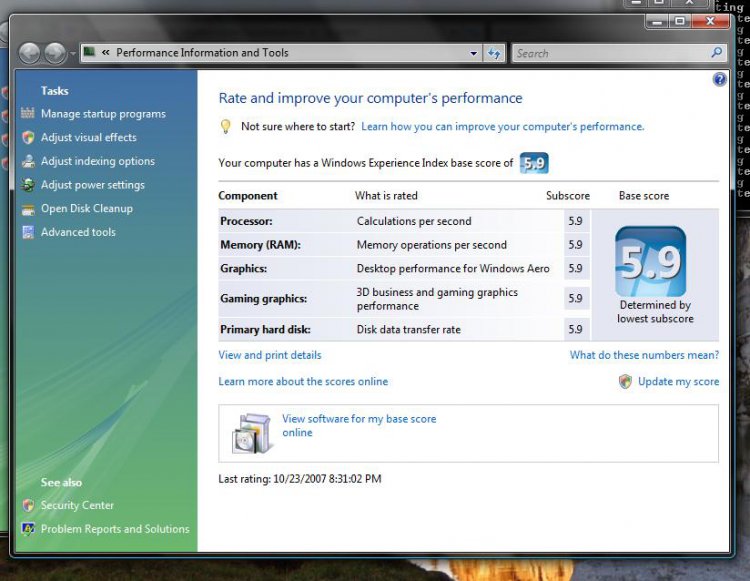The width and height of the screenshot is (750, 581).
Task: Click Learn more about the scores online
Action: (303, 382)
